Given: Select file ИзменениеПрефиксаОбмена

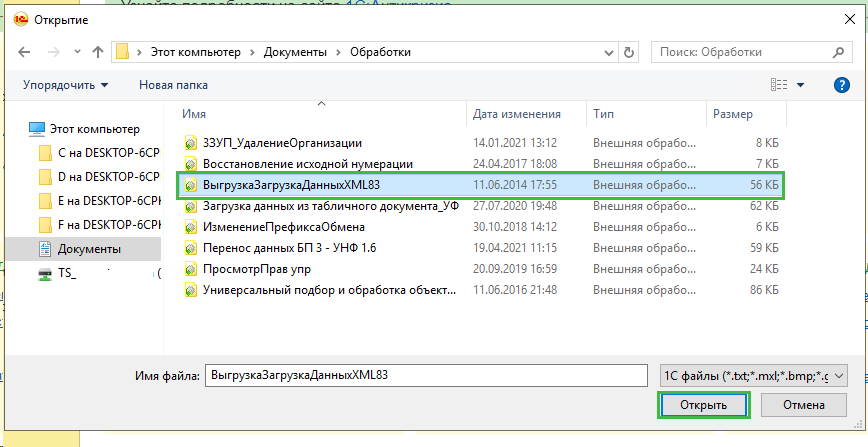Looking at the screenshot, I should 283,227.
